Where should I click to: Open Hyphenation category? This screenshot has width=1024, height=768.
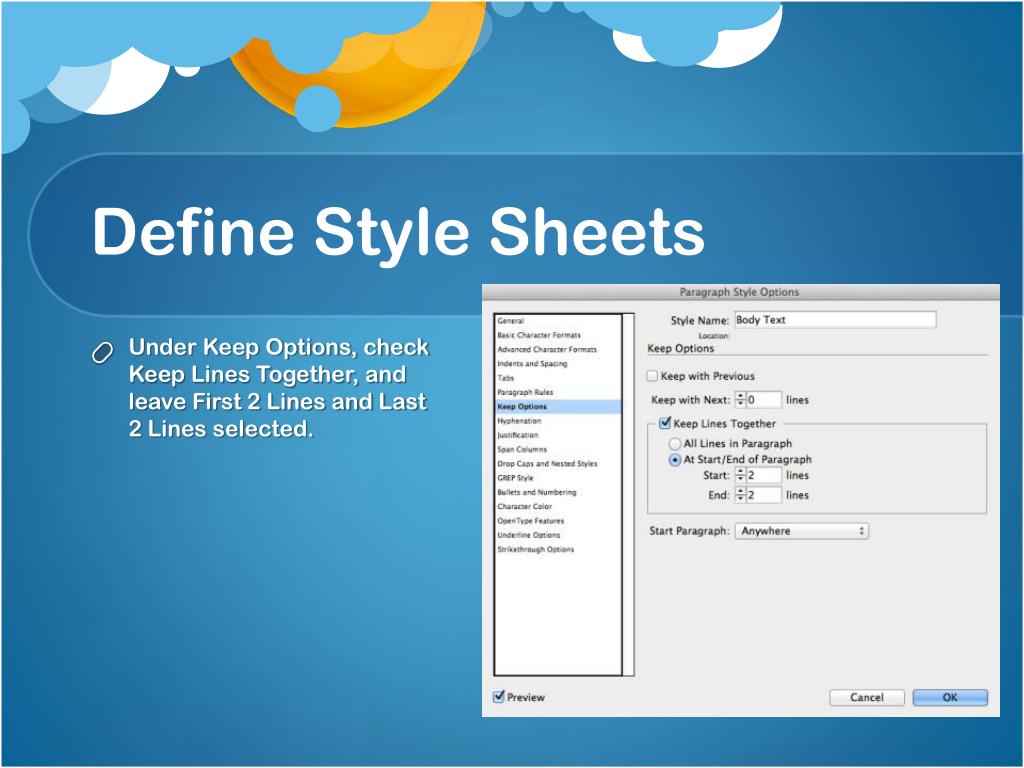pyautogui.click(x=519, y=421)
